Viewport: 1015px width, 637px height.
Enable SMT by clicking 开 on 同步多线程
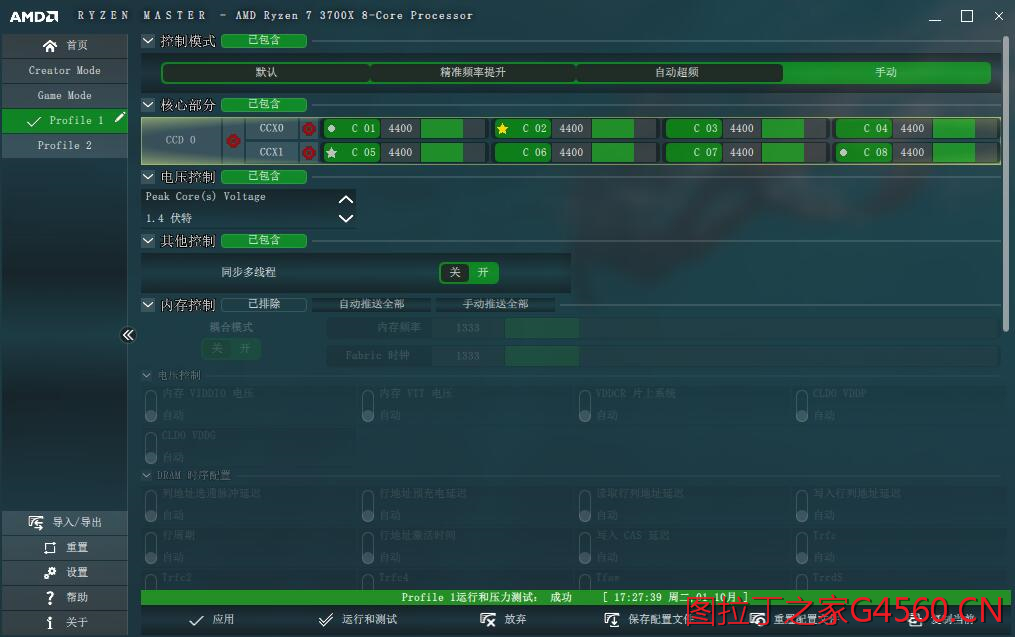tap(482, 272)
